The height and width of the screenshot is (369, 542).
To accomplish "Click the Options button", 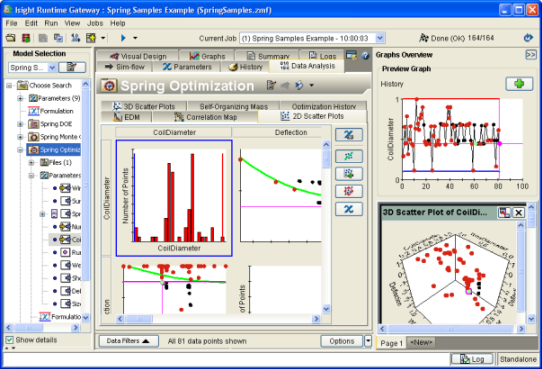I will click(x=342, y=341).
